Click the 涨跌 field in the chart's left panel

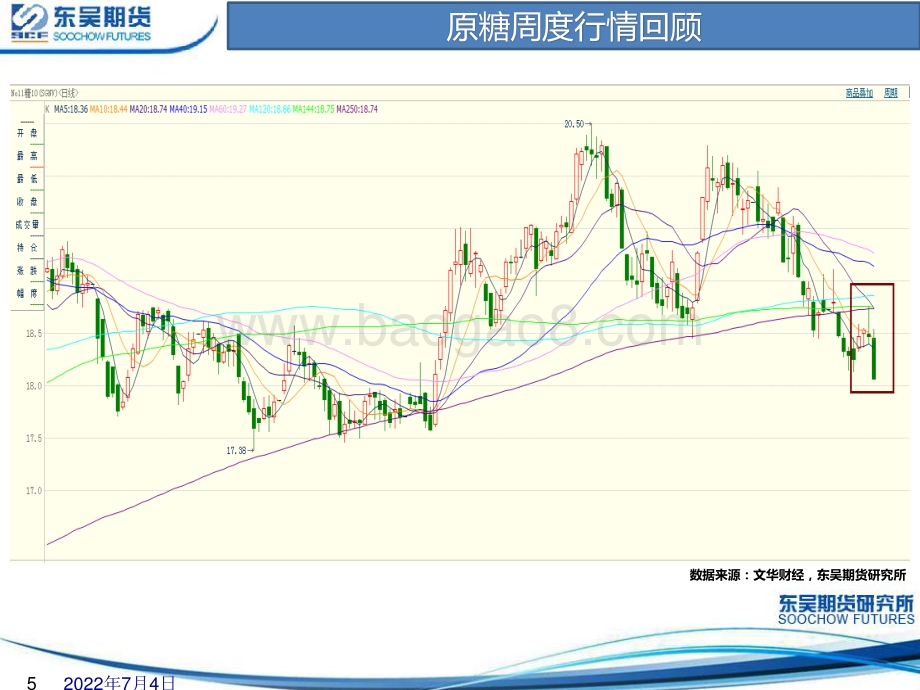[27, 270]
